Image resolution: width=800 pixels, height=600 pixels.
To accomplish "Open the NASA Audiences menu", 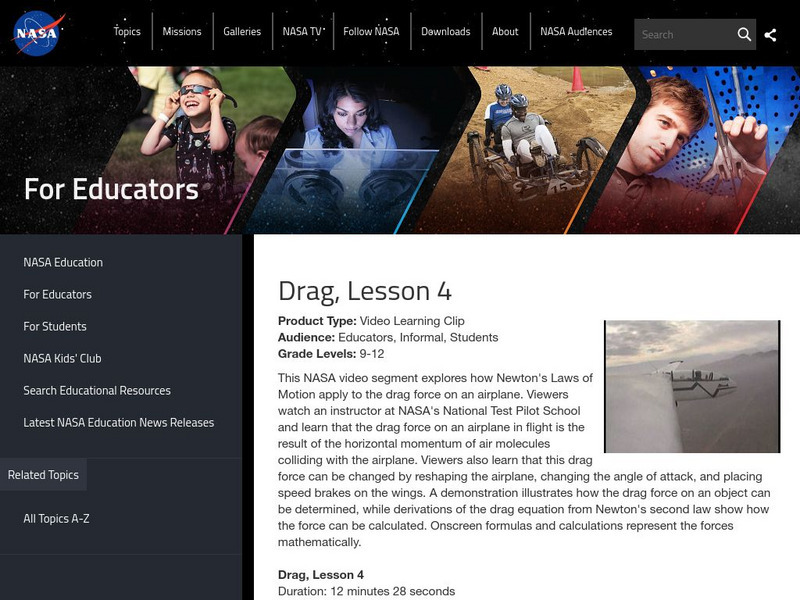I will click(577, 31).
